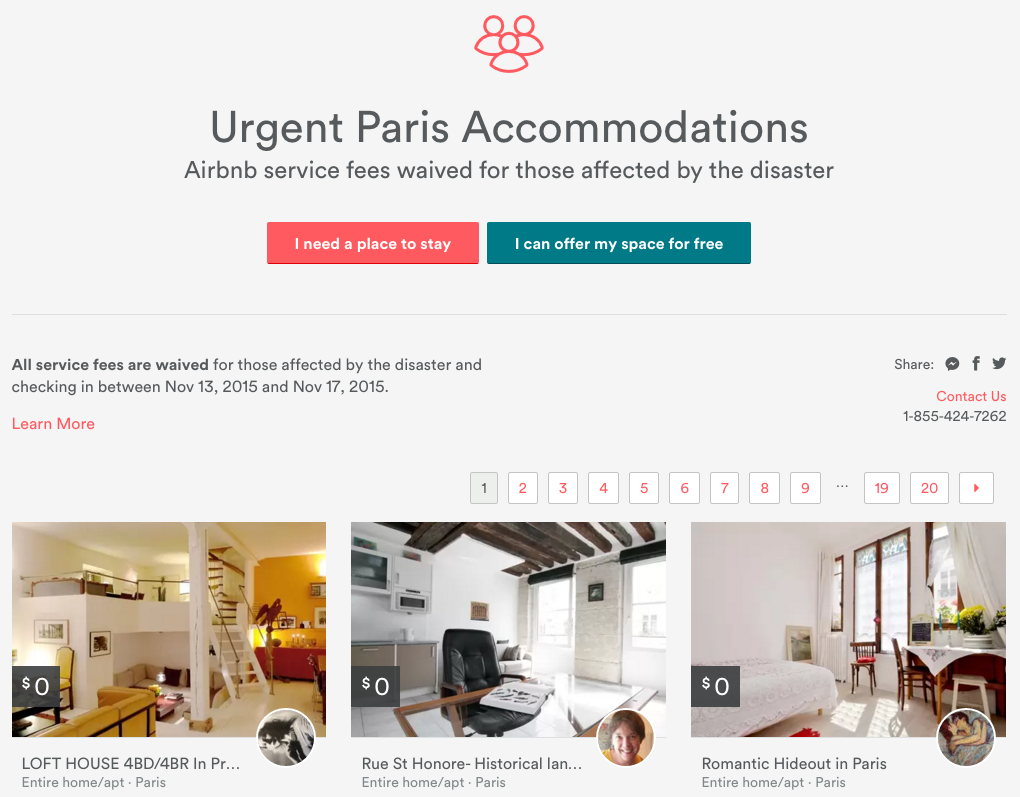Go to results page 19
The height and width of the screenshot is (797, 1020).
tap(881, 488)
